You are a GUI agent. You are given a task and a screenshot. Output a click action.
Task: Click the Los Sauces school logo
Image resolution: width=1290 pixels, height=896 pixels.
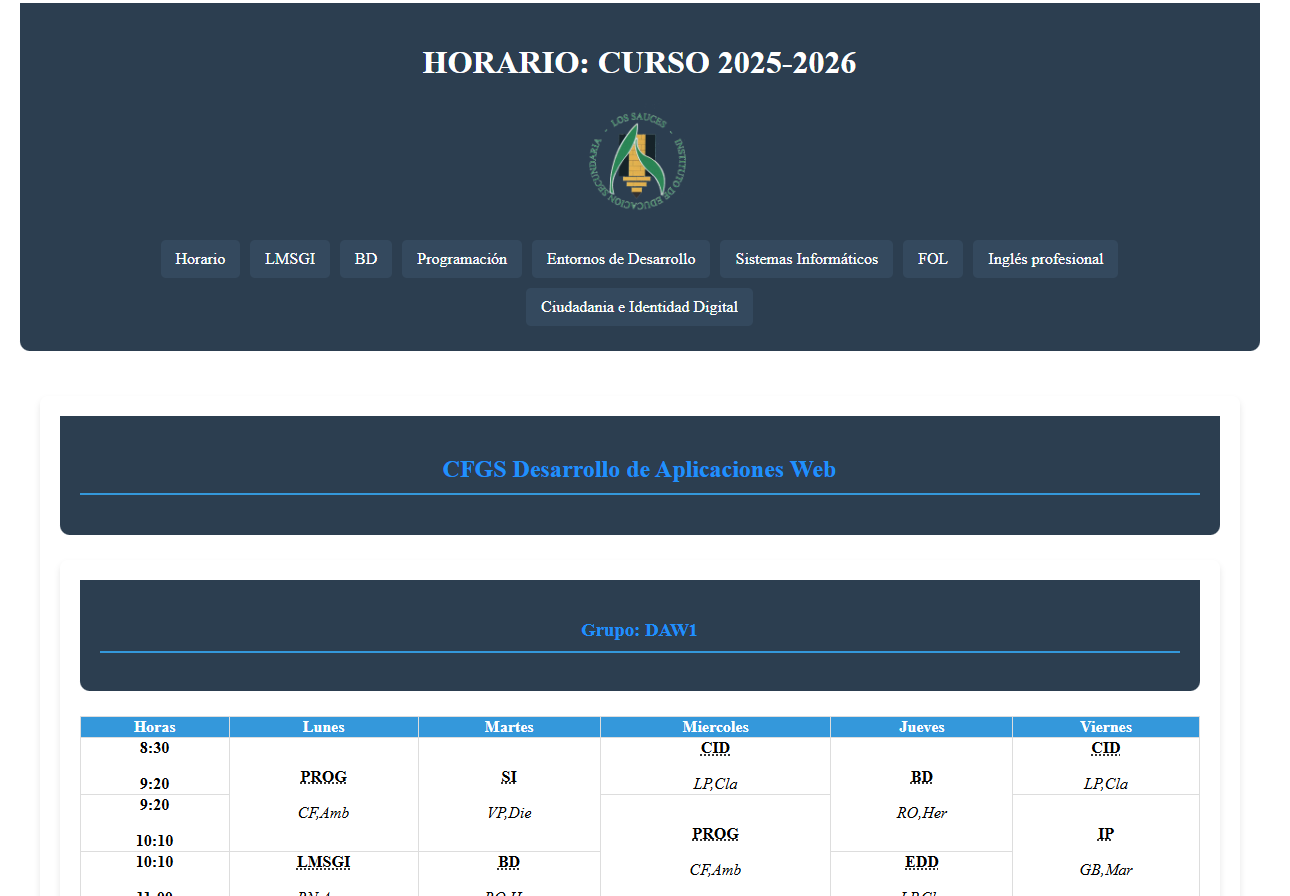[639, 162]
